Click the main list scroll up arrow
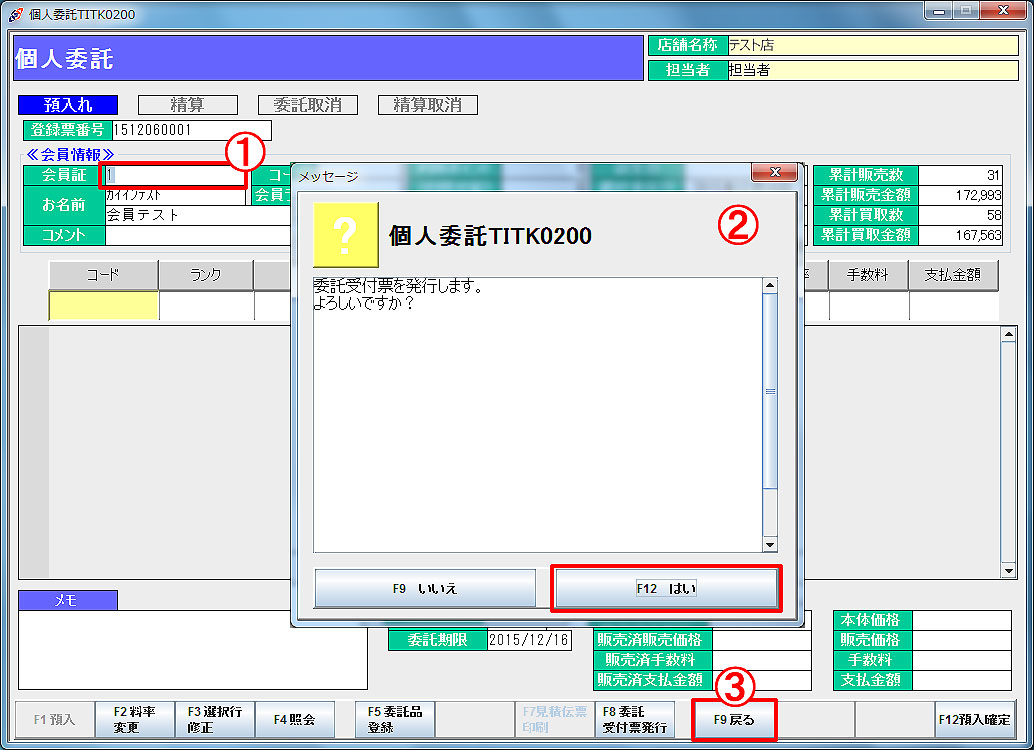The image size is (1034, 750). (1008, 334)
